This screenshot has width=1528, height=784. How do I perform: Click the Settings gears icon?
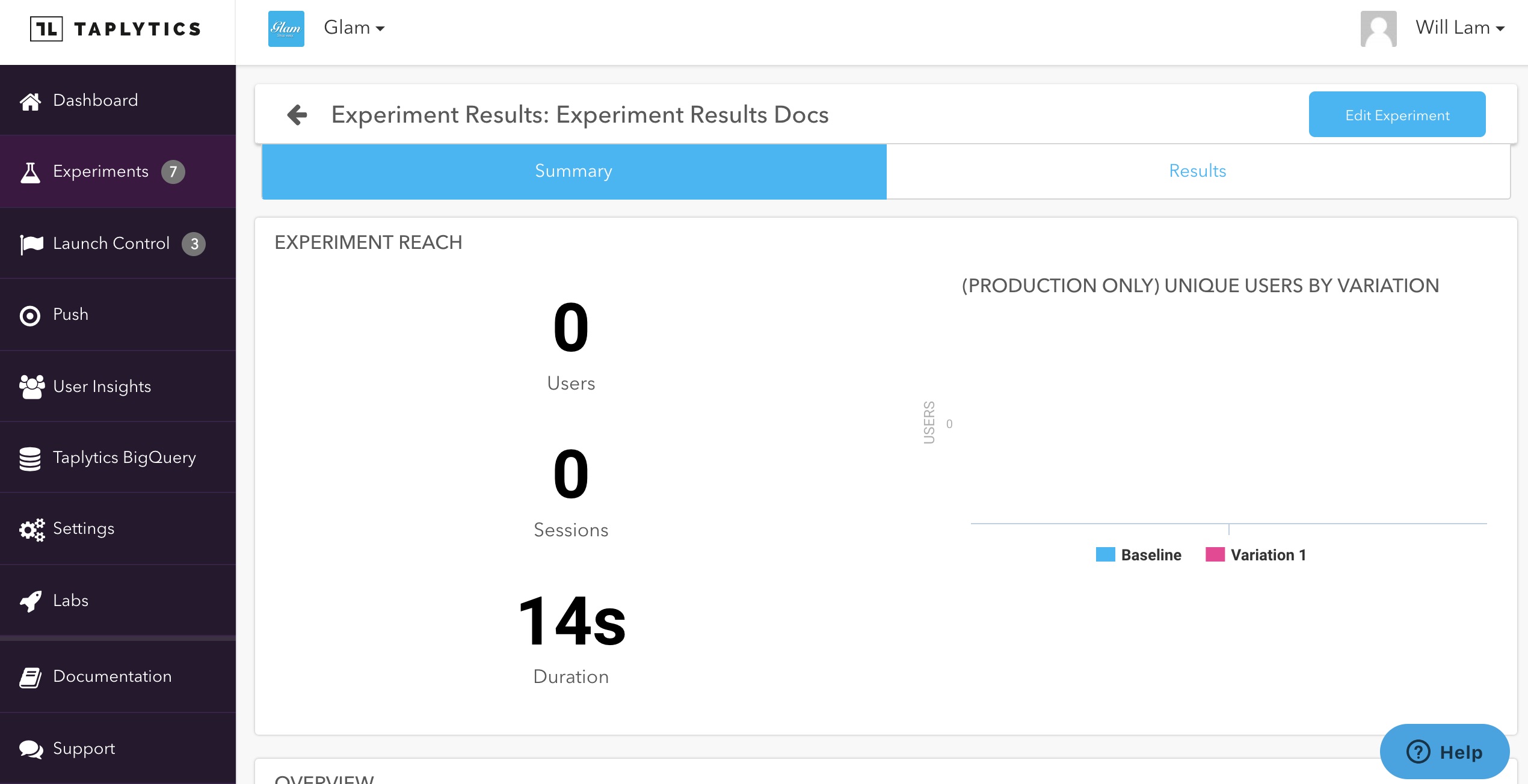click(x=31, y=530)
